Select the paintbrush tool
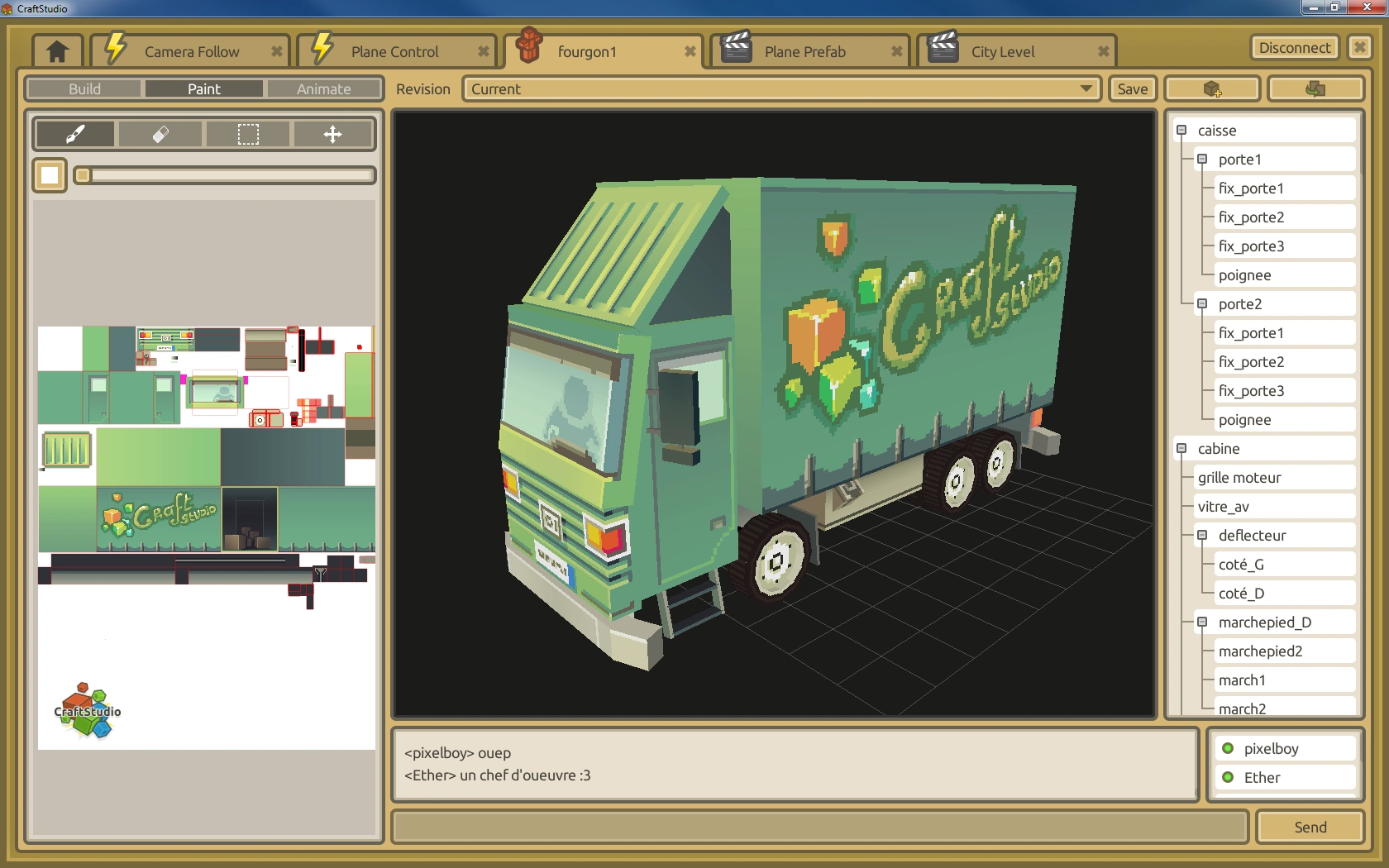The height and width of the screenshot is (868, 1389). click(75, 134)
